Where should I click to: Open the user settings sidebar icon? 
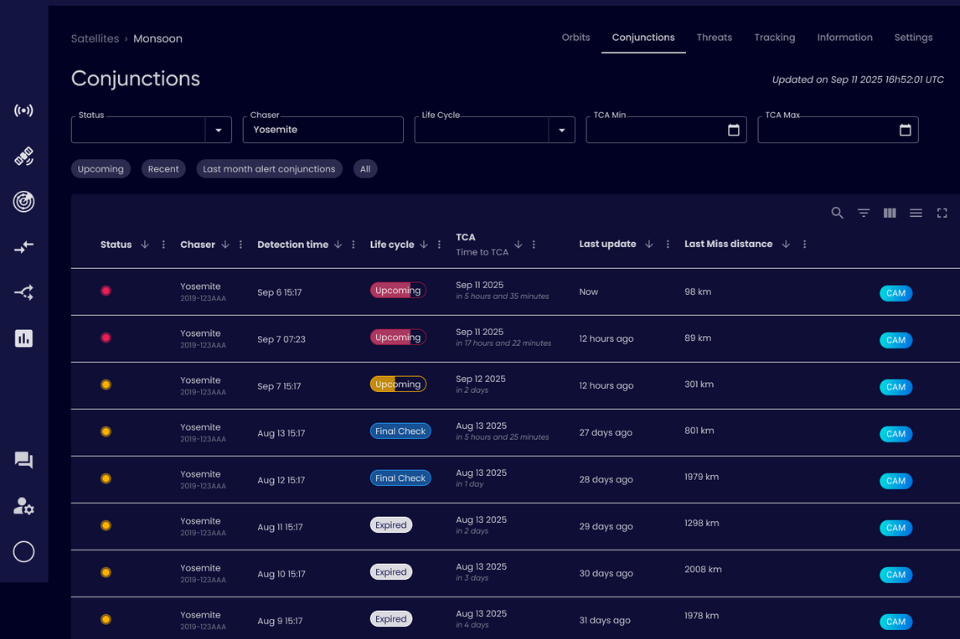pyautogui.click(x=24, y=506)
